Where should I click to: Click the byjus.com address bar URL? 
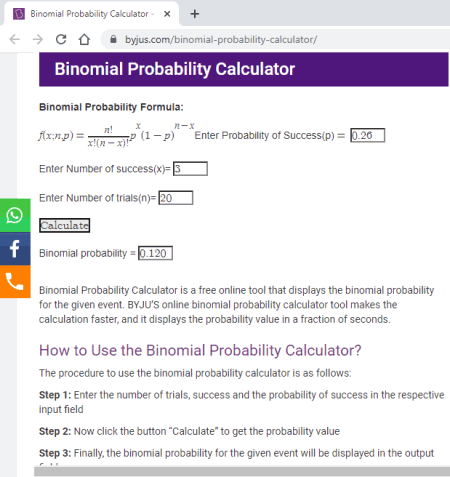coord(221,40)
